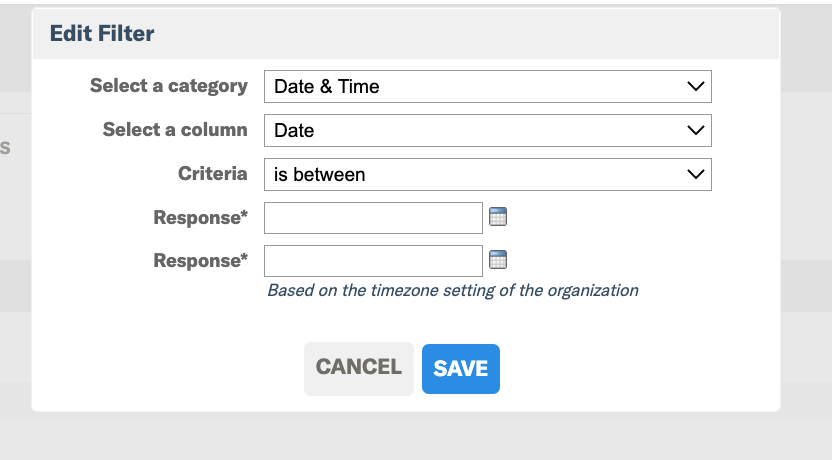832x460 pixels.
Task: Click the 'Select a category' label
Action: (169, 86)
